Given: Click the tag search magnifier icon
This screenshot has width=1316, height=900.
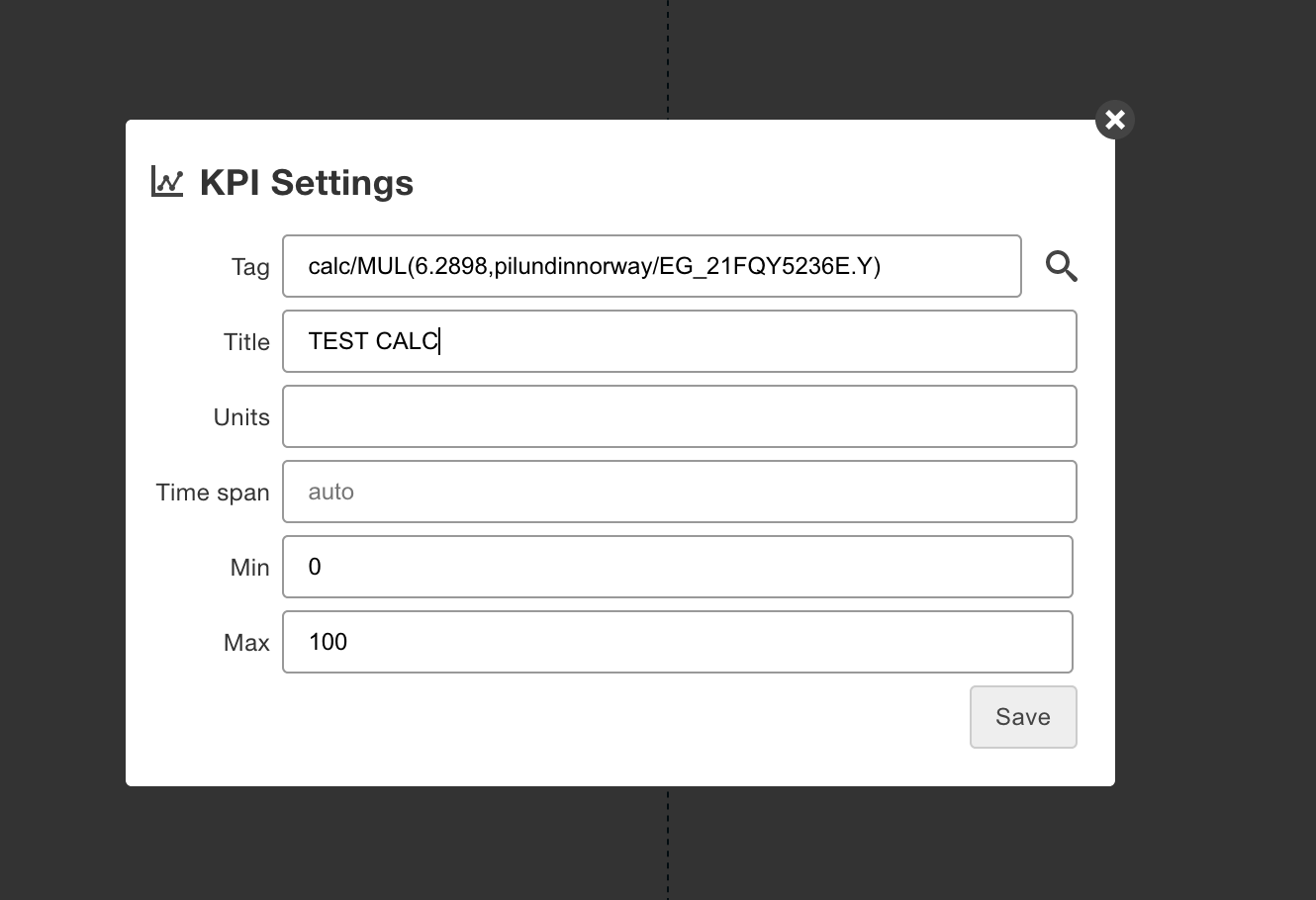Looking at the screenshot, I should (1061, 266).
